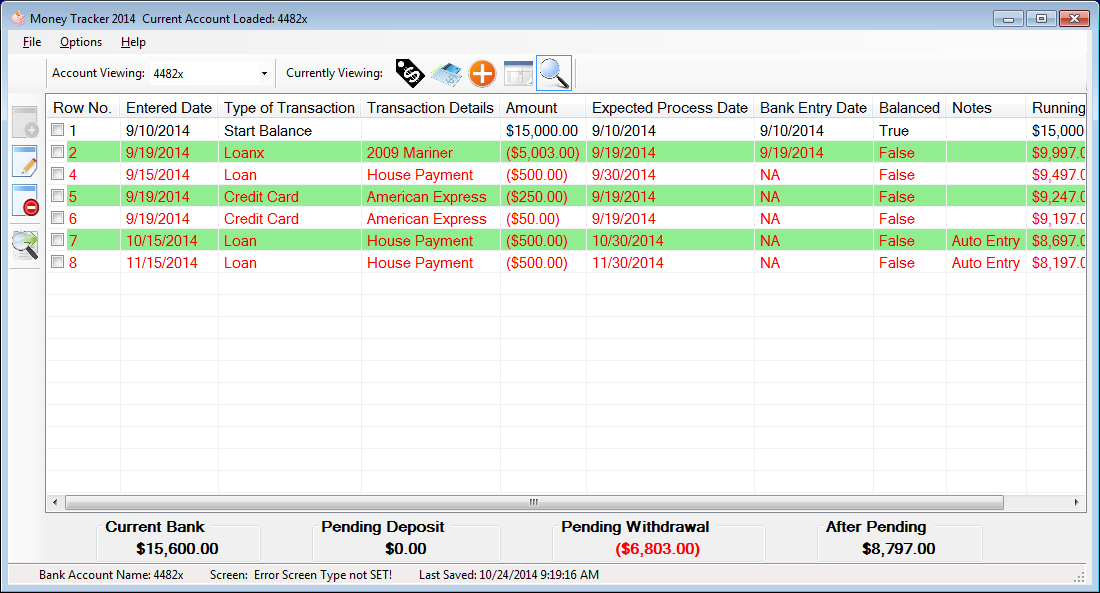
Task: Click the True balanced cell in row 1
Action: click(x=910, y=131)
